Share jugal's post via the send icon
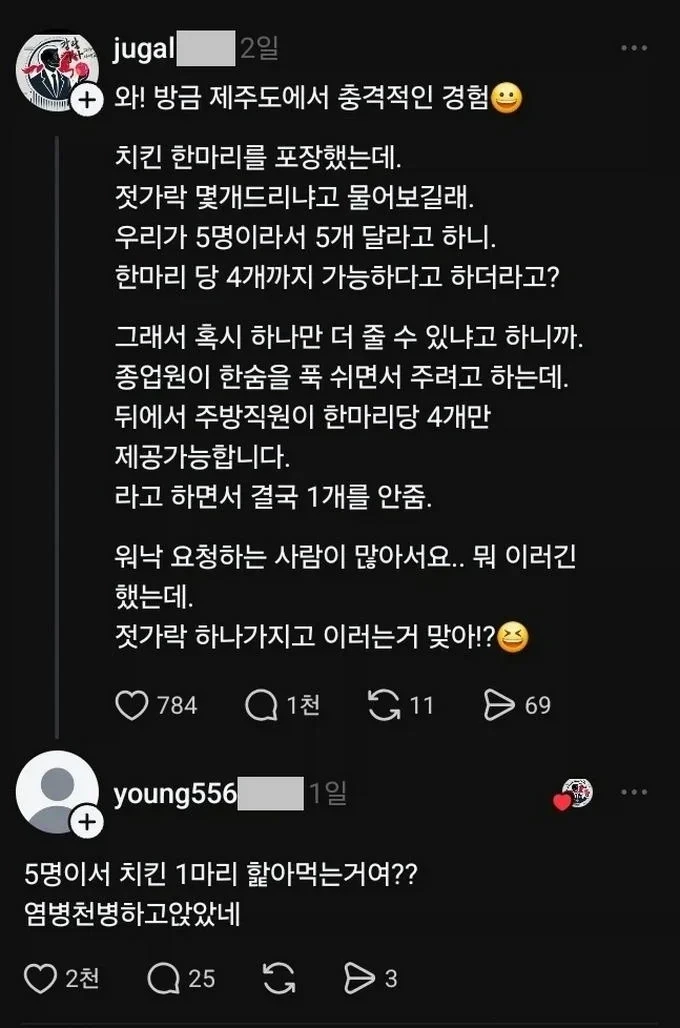Image resolution: width=680 pixels, height=1028 pixels. [x=498, y=705]
